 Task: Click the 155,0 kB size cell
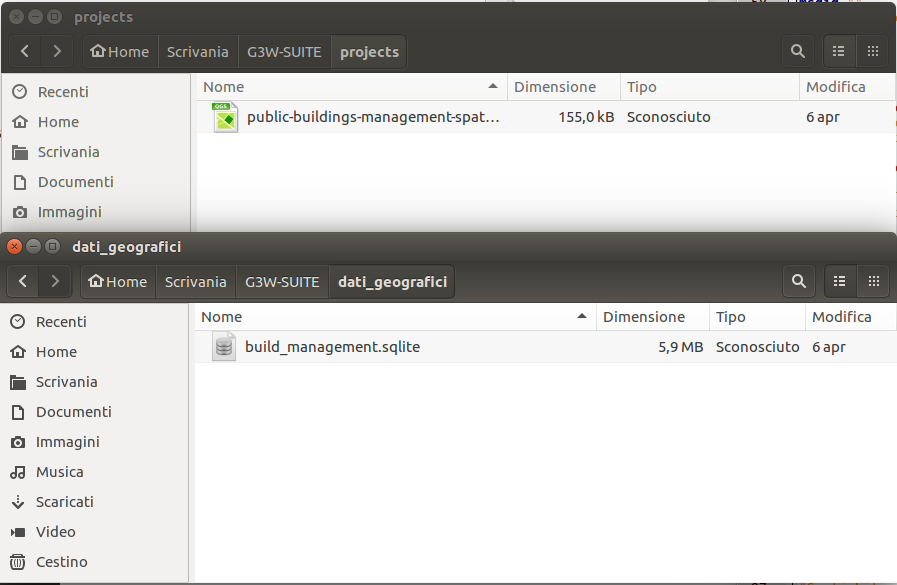pos(586,117)
